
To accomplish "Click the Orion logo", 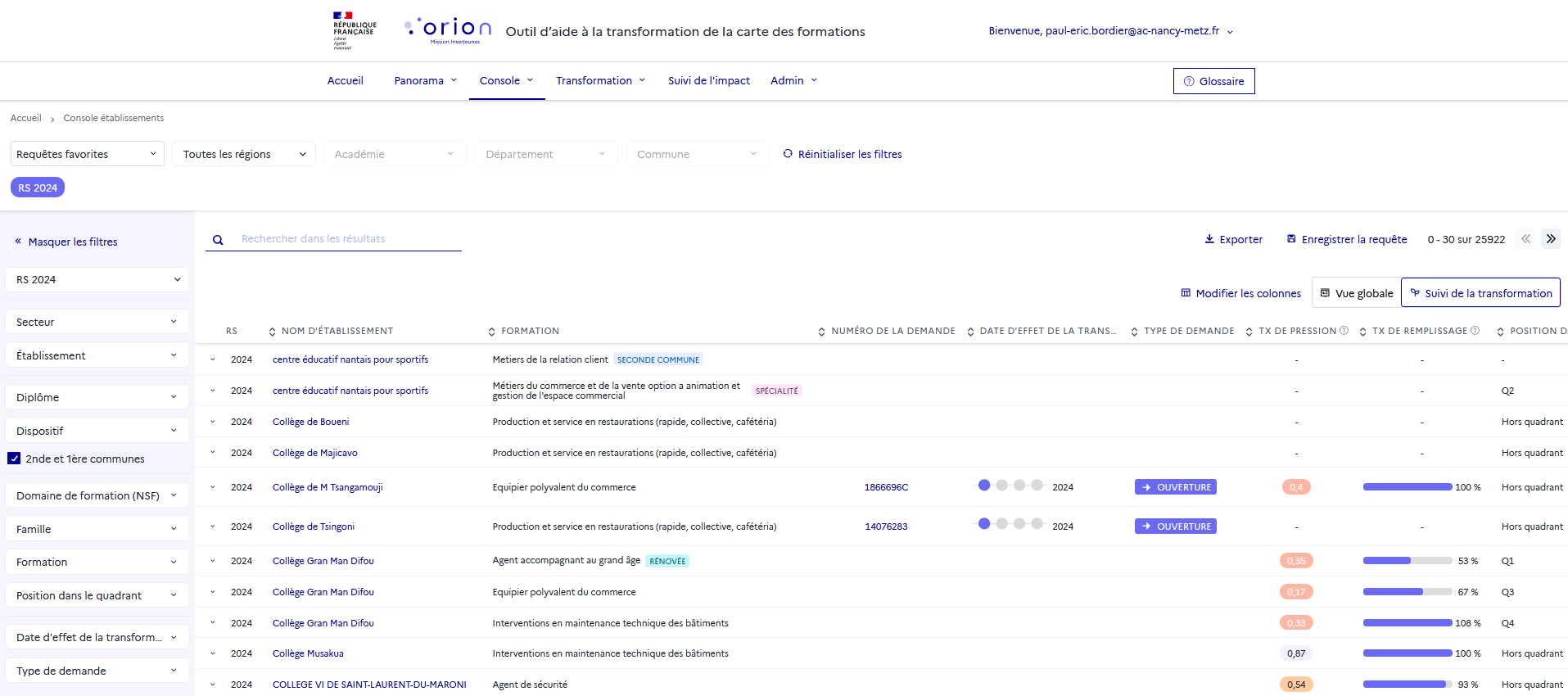I will click(x=448, y=30).
